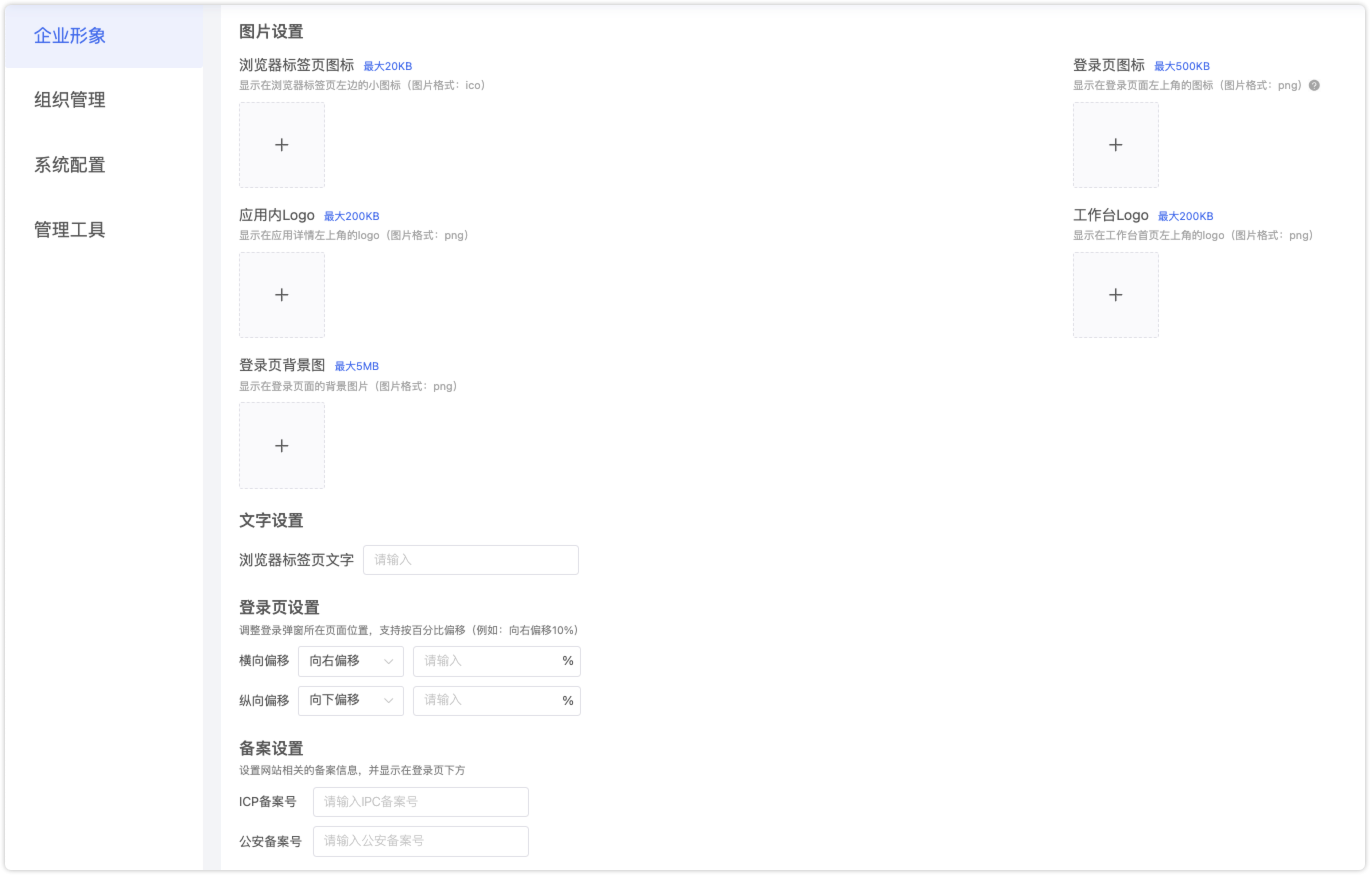1370x875 pixels.
Task: Click the 横向偏移 percentage input box
Action: (487, 661)
